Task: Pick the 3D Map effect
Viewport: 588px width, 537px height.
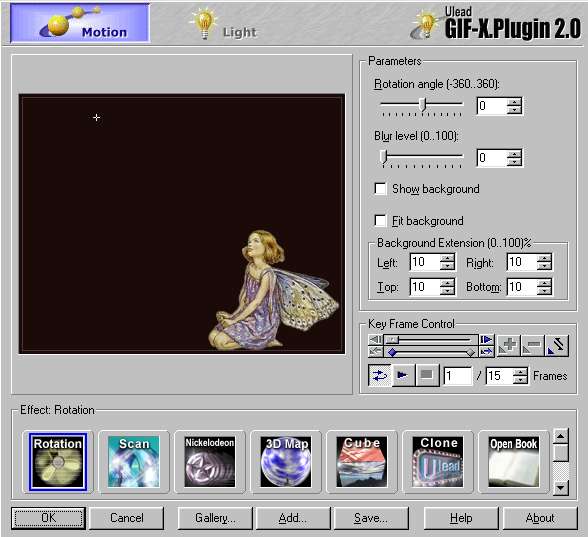Action: [286, 462]
